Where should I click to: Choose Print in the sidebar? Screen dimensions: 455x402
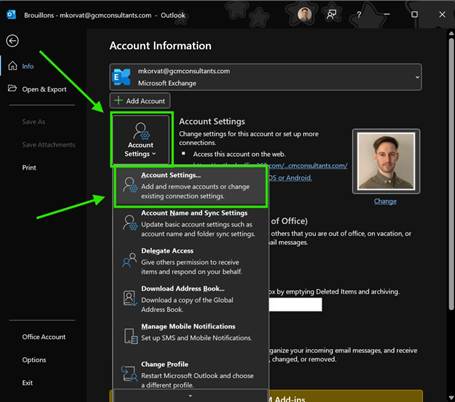coord(29,168)
